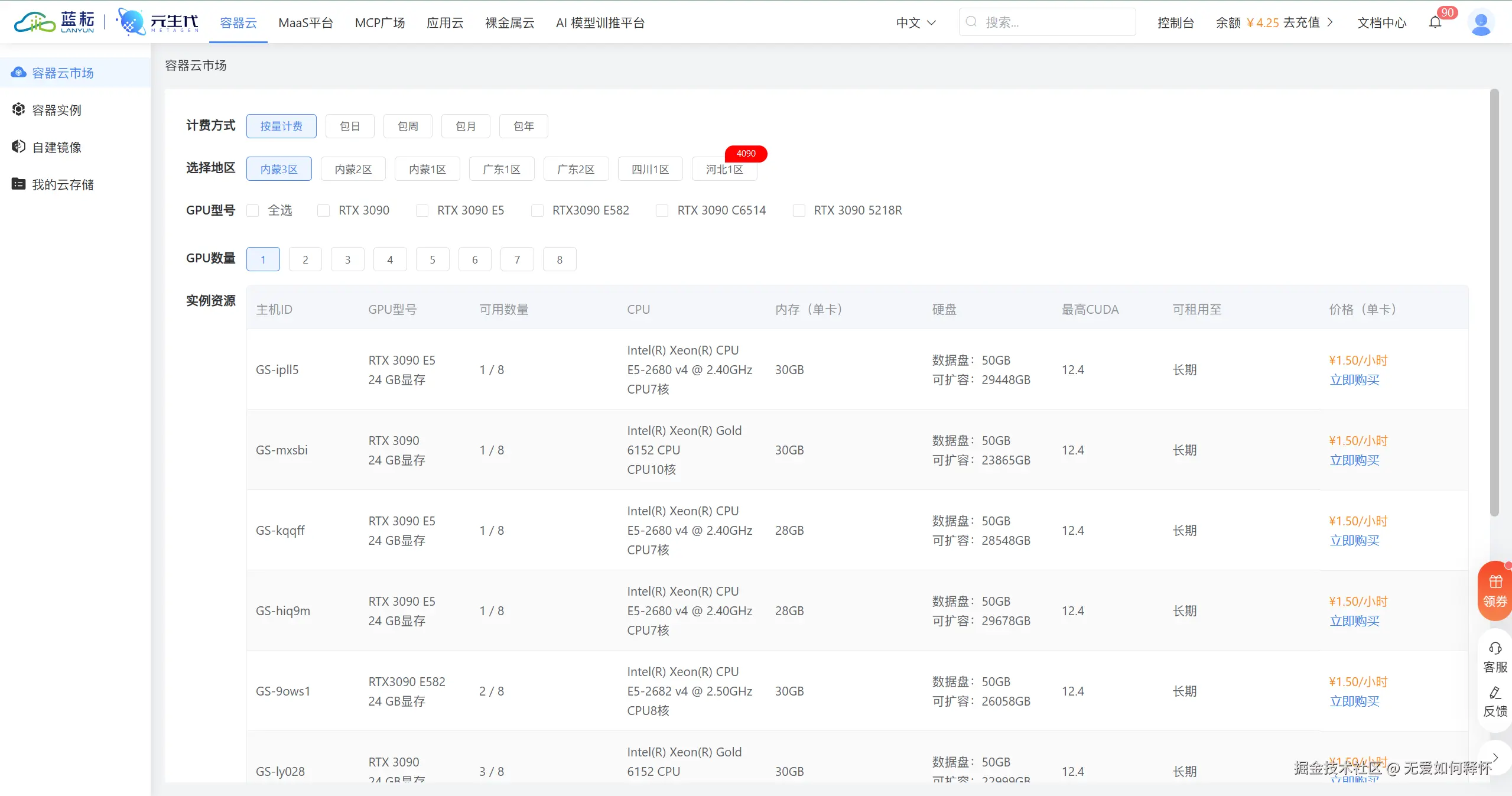1512x796 pixels.
Task: Open the user avatar profile icon
Action: (1481, 23)
